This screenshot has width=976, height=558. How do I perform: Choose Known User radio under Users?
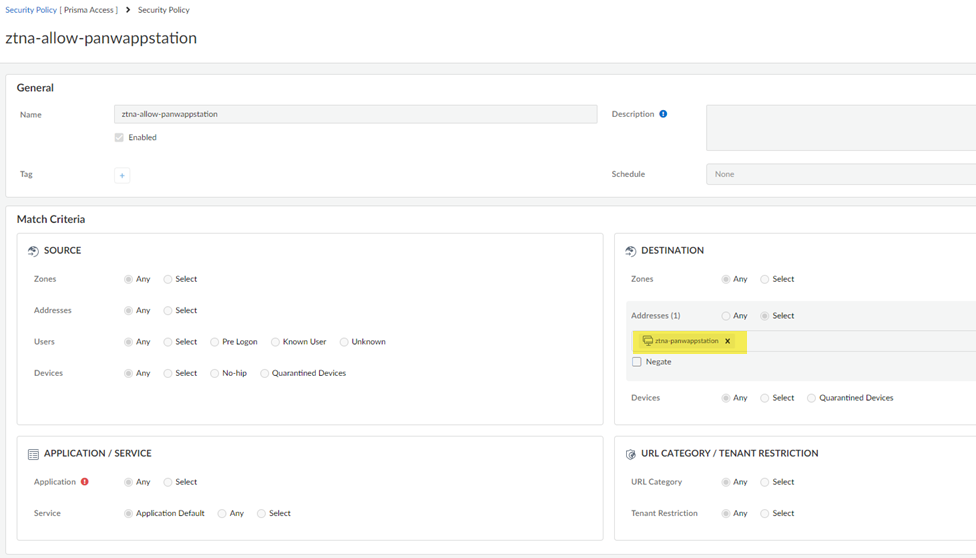(x=275, y=342)
